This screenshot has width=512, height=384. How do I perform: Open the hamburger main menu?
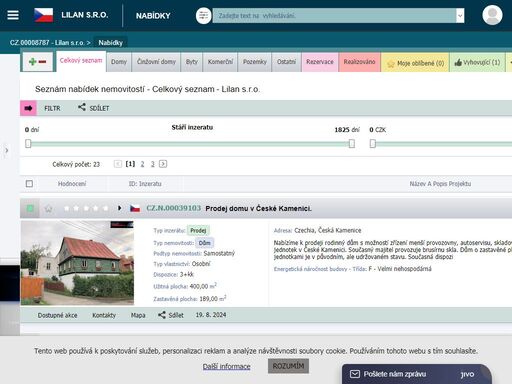click(13, 15)
